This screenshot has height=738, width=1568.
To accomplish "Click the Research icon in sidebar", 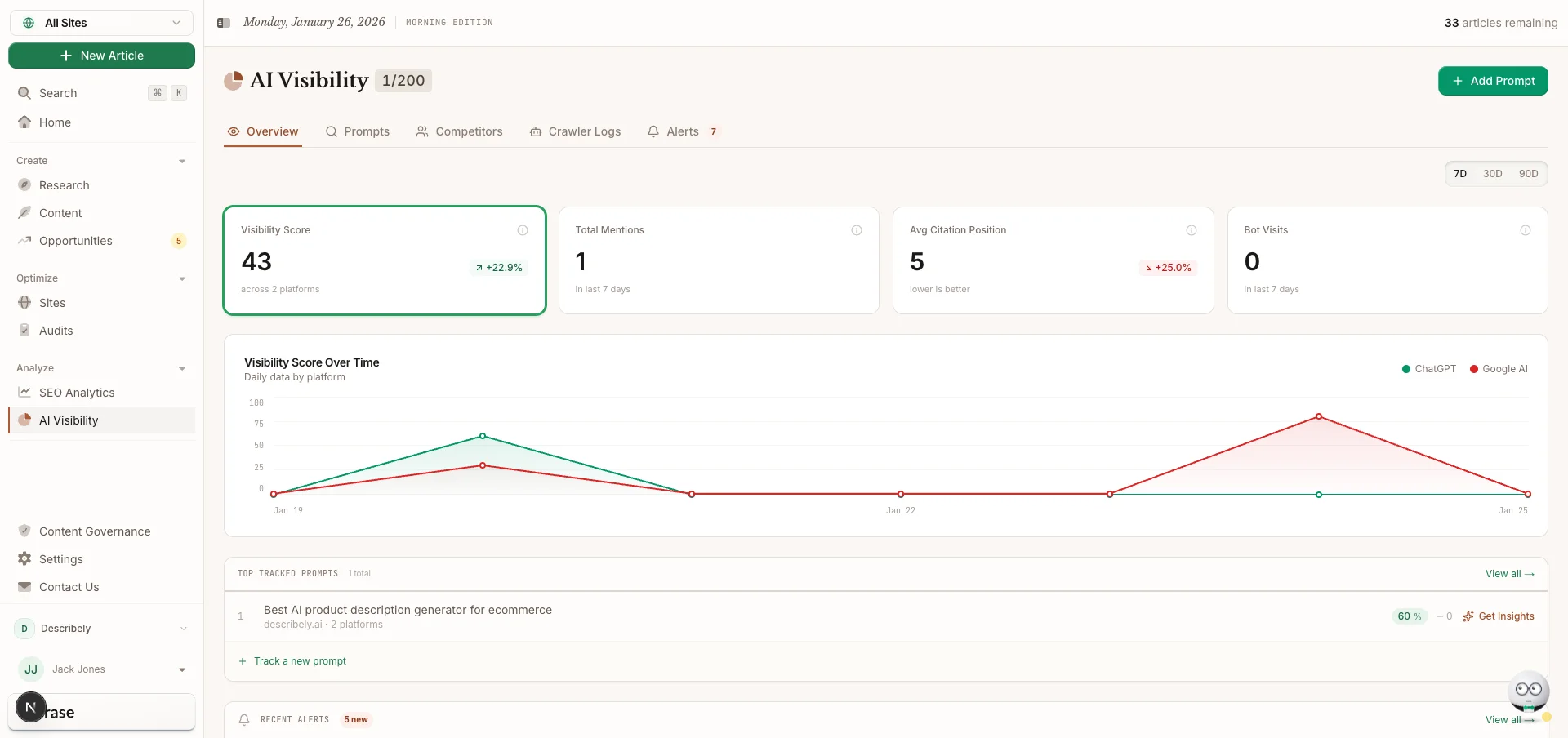I will click(24, 185).
